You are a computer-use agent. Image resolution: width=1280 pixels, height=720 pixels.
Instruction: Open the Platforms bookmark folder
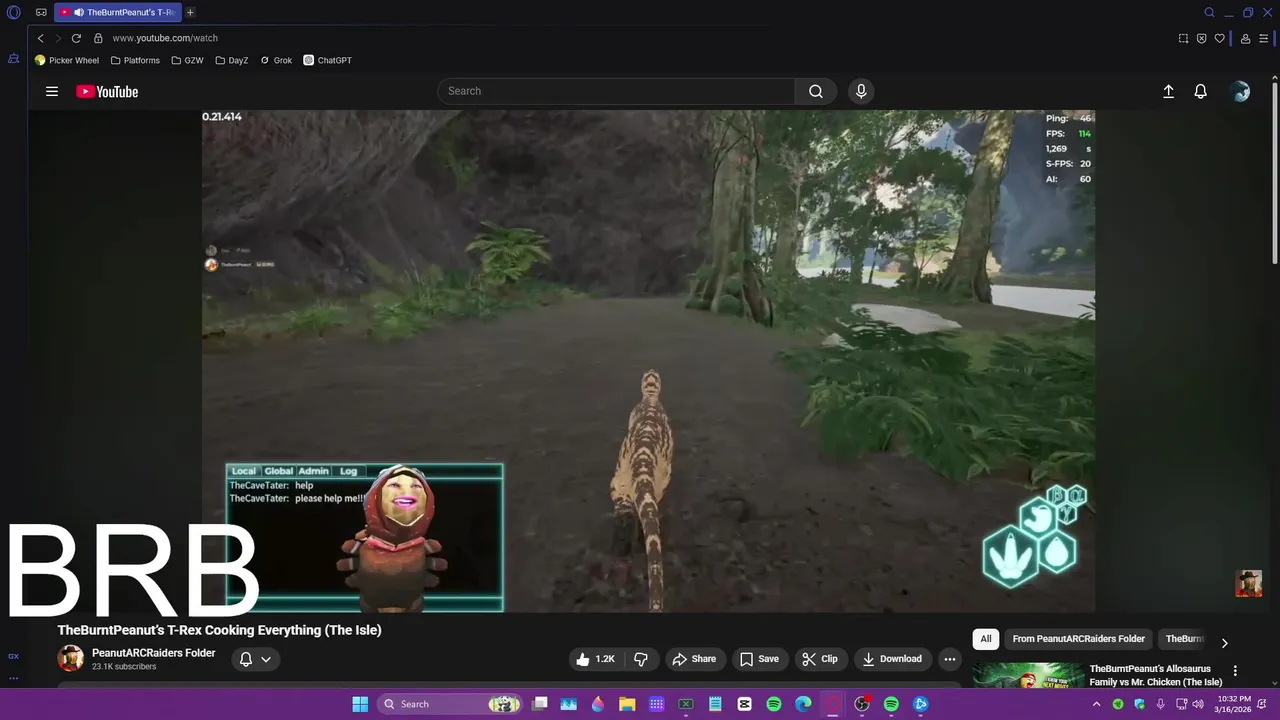point(135,60)
